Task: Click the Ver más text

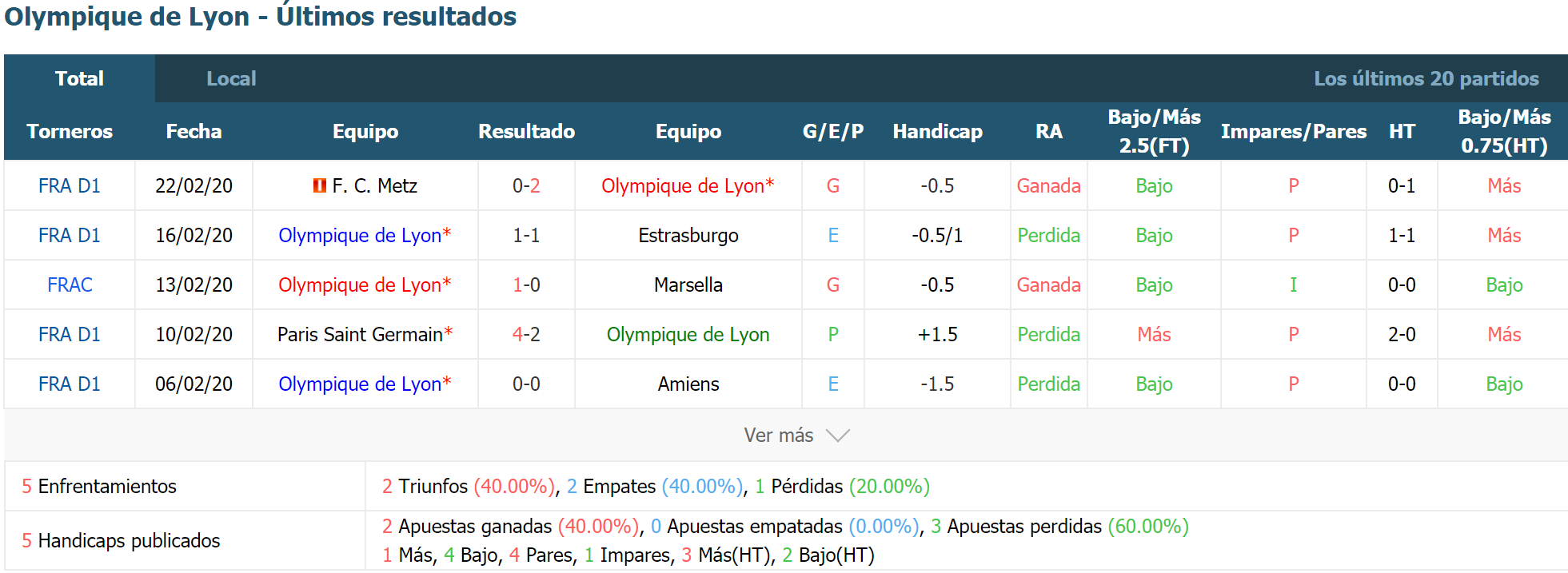Action: point(778,436)
